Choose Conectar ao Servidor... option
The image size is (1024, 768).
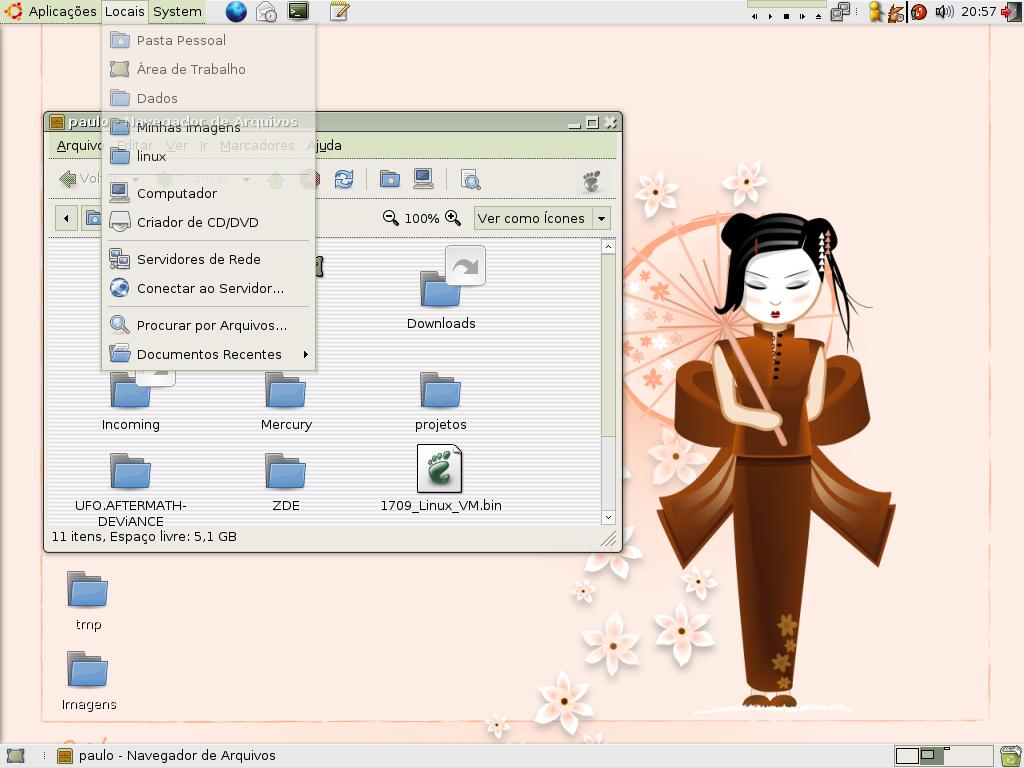point(209,288)
